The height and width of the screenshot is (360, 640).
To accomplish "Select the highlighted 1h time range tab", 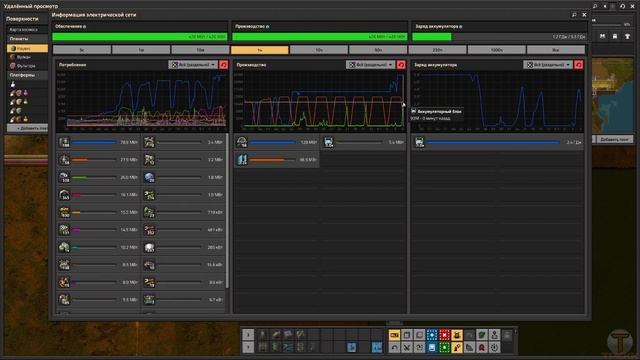I will [x=260, y=50].
